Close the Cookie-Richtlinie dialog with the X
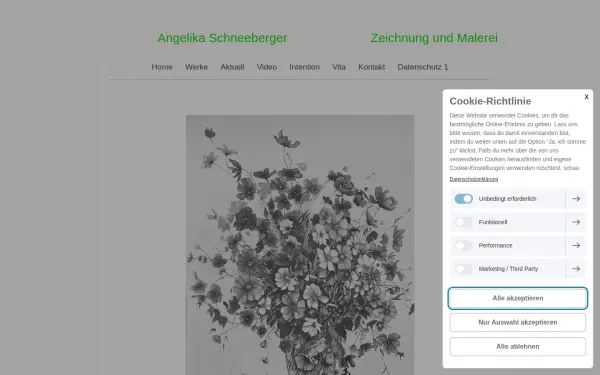The image size is (600, 375). click(x=586, y=97)
